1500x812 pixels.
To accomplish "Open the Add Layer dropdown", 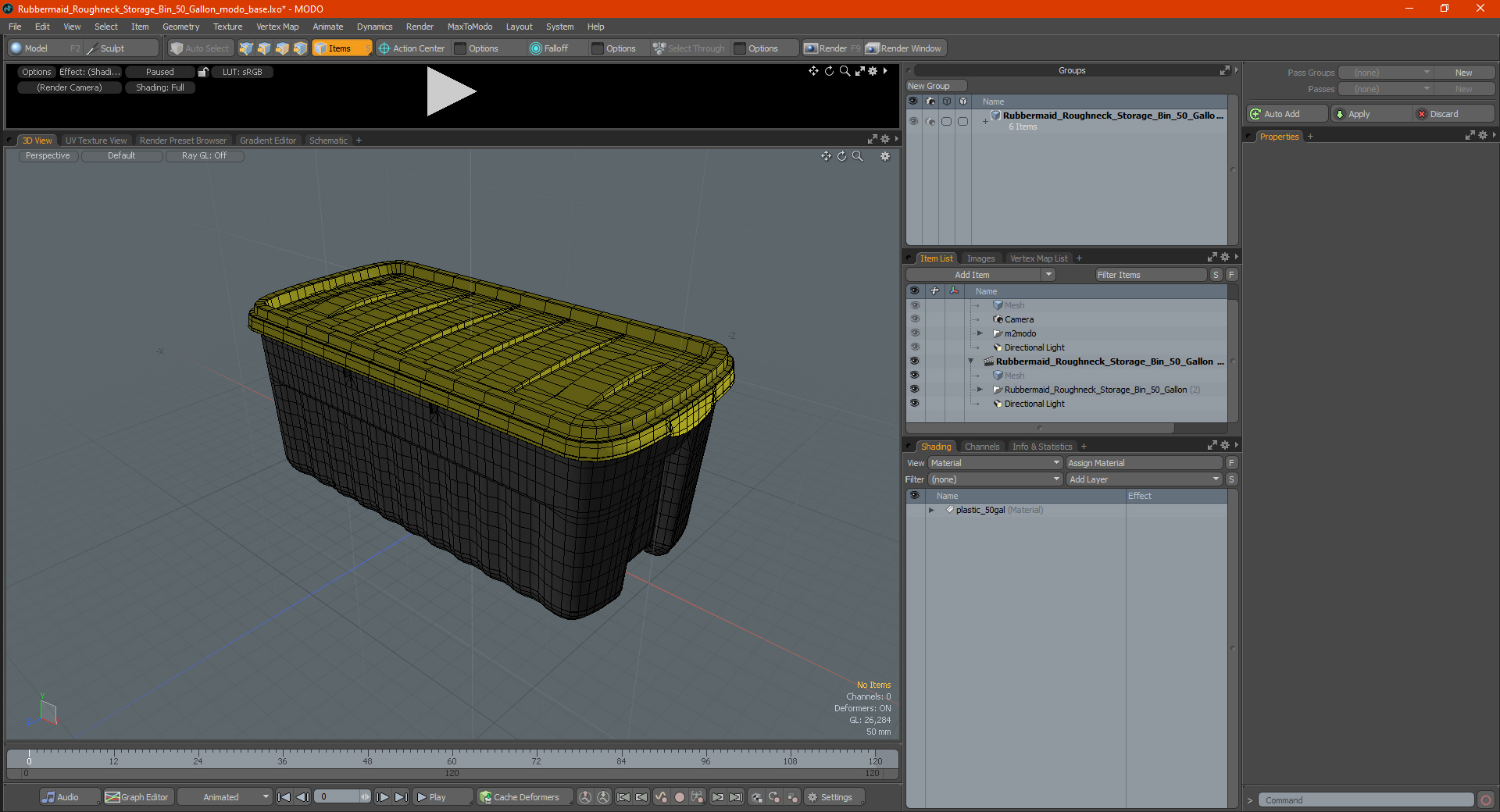I will coord(1144,479).
